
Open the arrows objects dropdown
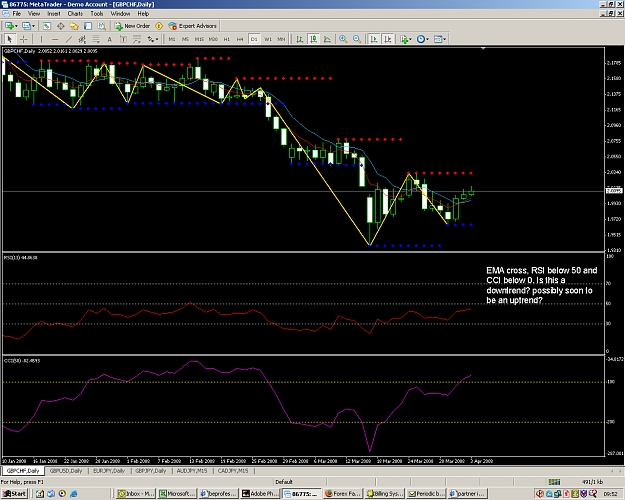[153, 39]
